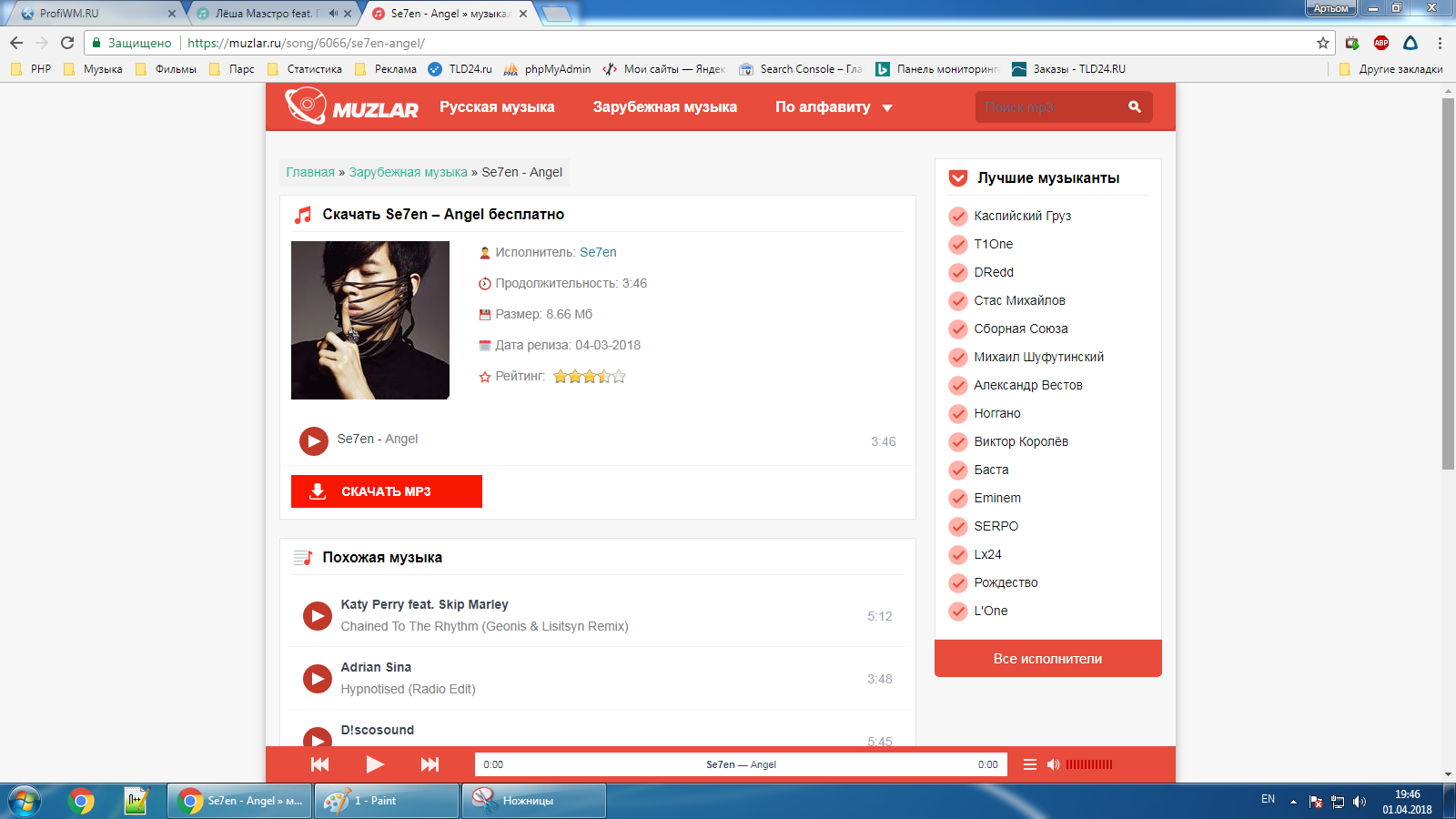This screenshot has width=1456, height=819.
Task: Rate the song using the rating stars
Action: [590, 376]
